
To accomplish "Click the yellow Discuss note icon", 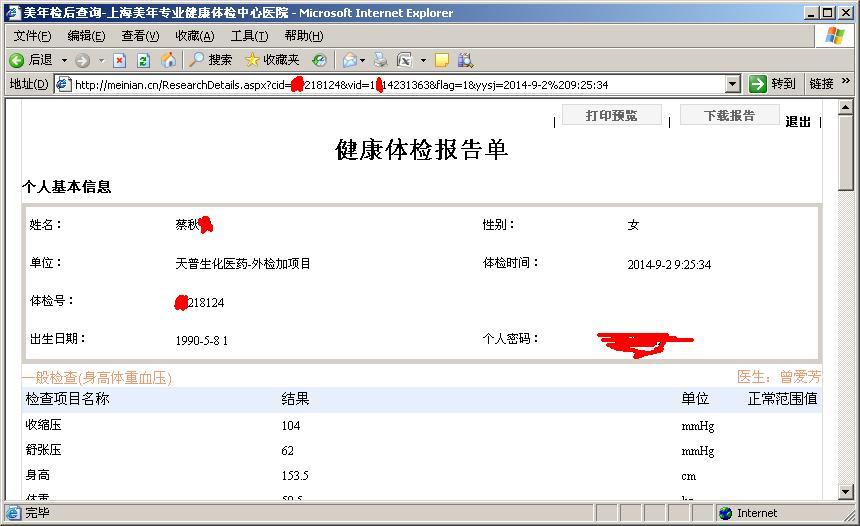I will point(442,60).
